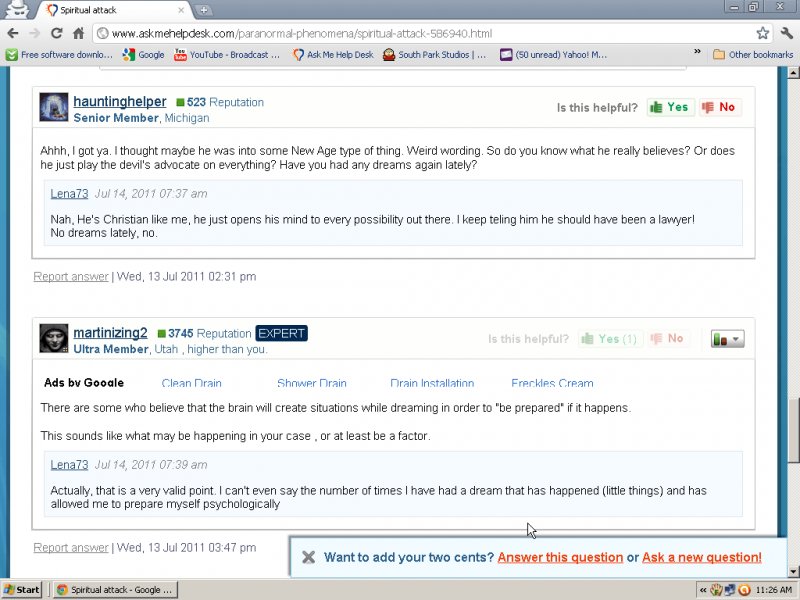Dismiss the two cents popup with X

(309, 557)
